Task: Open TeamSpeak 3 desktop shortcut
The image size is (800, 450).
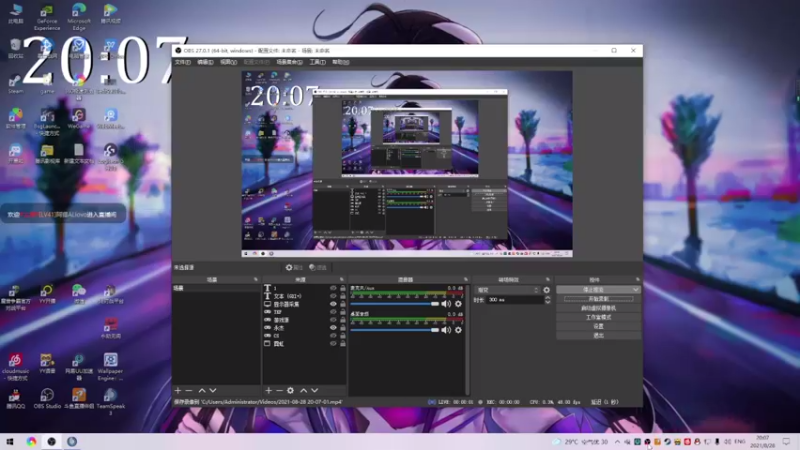Action: tap(110, 401)
